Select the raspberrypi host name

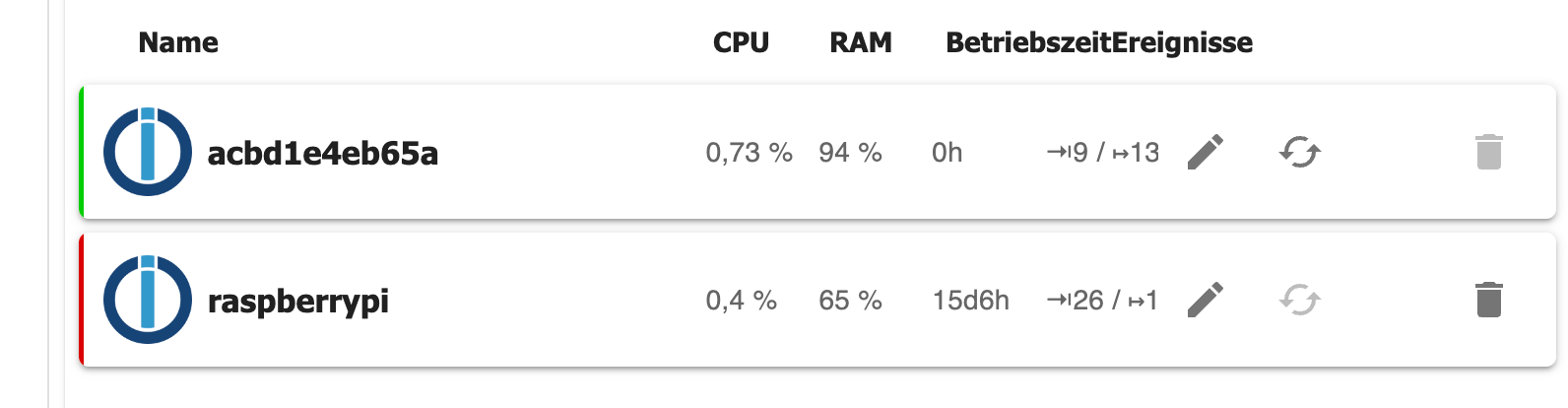coord(298,302)
